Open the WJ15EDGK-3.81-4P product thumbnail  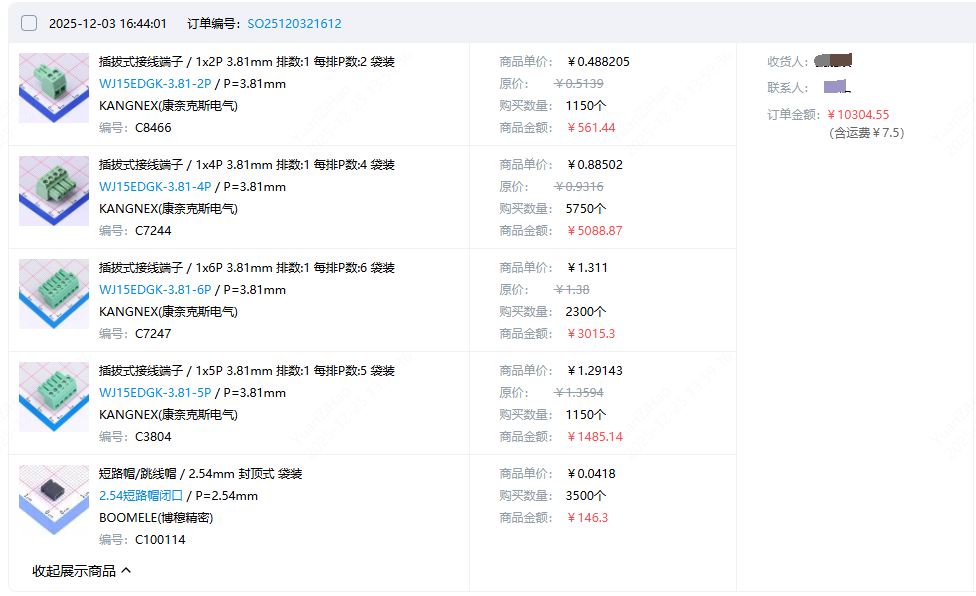[x=54, y=191]
